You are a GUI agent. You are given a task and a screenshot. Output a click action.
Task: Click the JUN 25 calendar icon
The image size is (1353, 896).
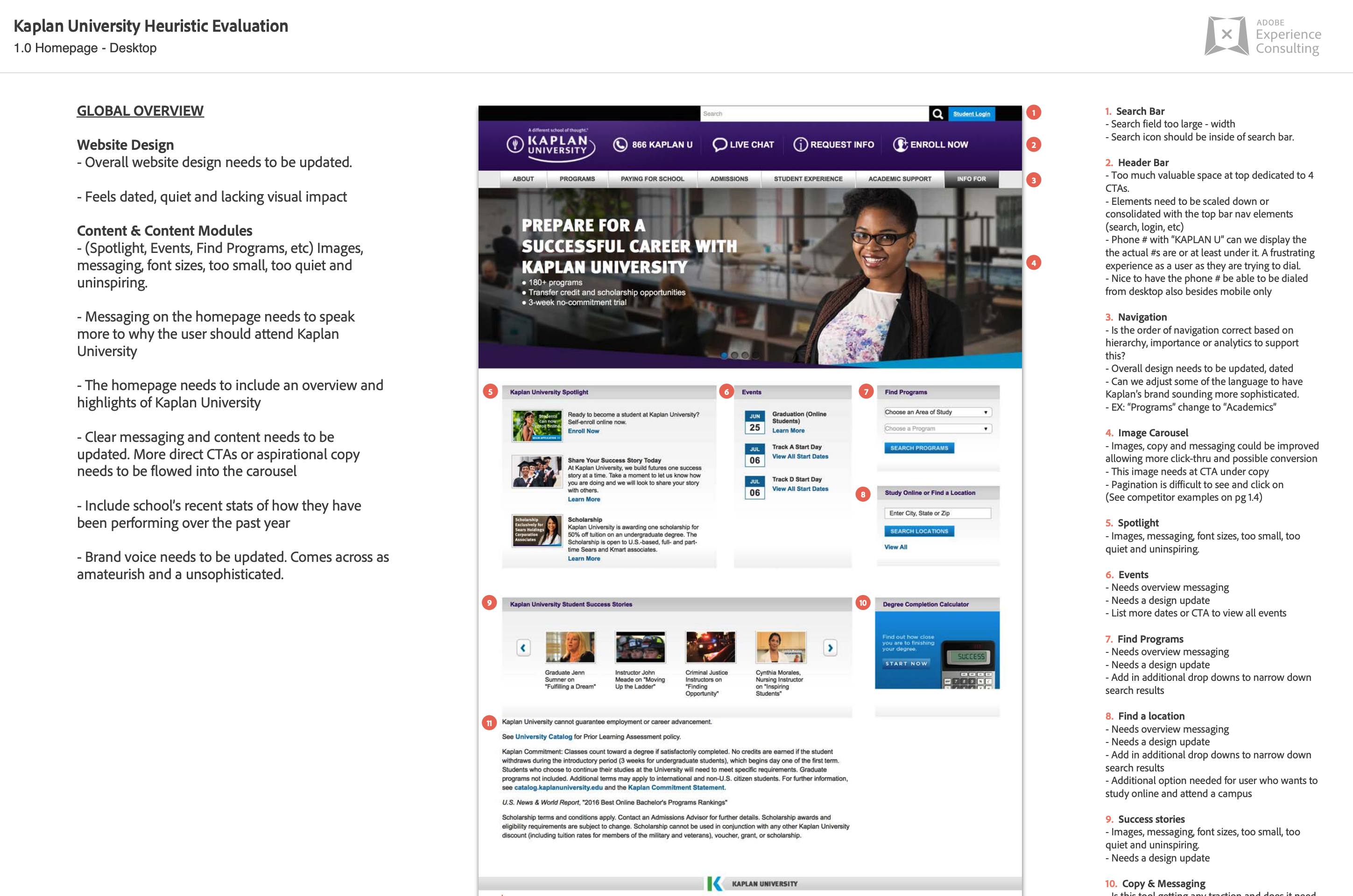point(754,422)
